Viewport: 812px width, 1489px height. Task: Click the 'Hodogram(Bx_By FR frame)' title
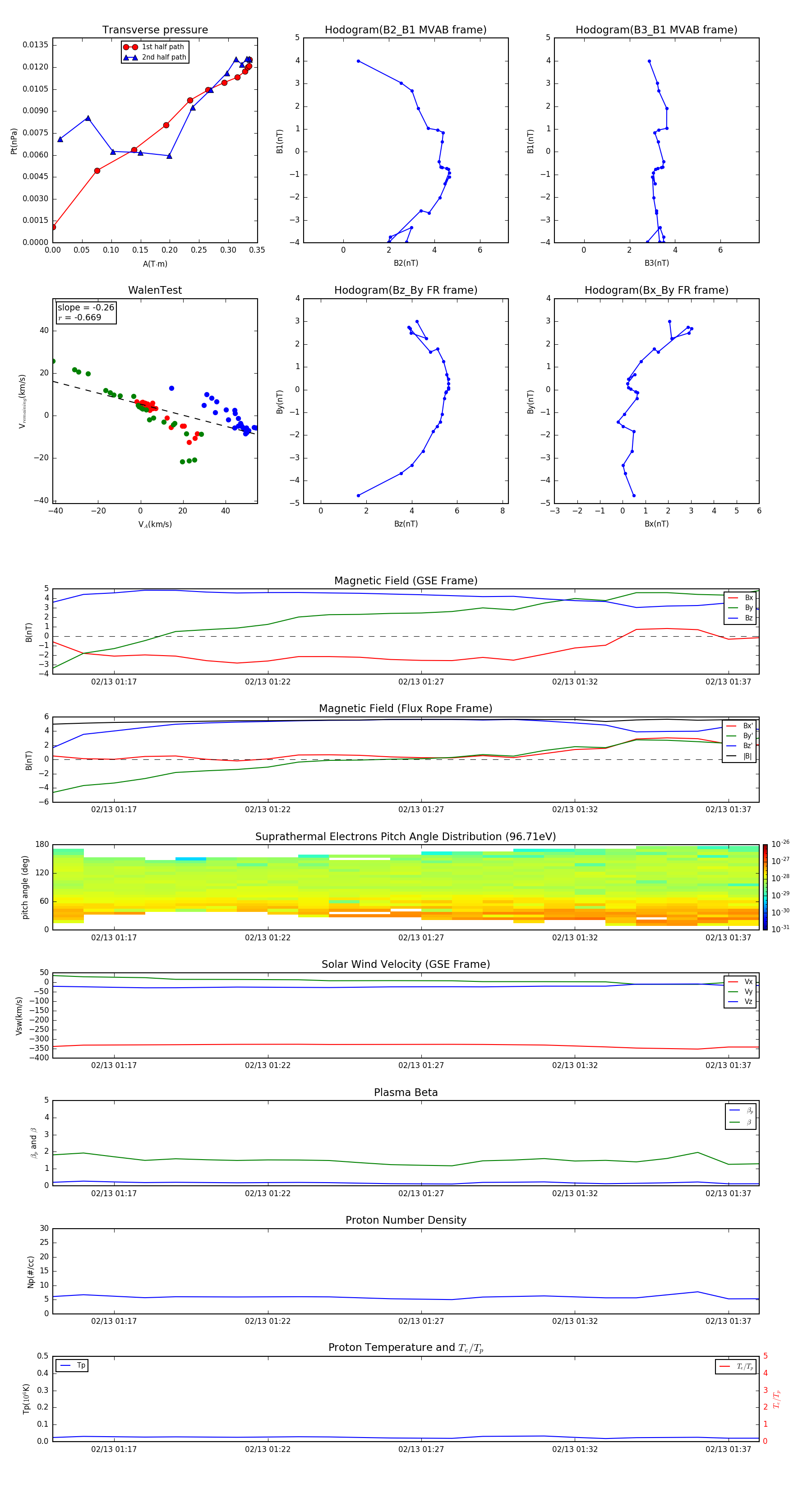656,290
